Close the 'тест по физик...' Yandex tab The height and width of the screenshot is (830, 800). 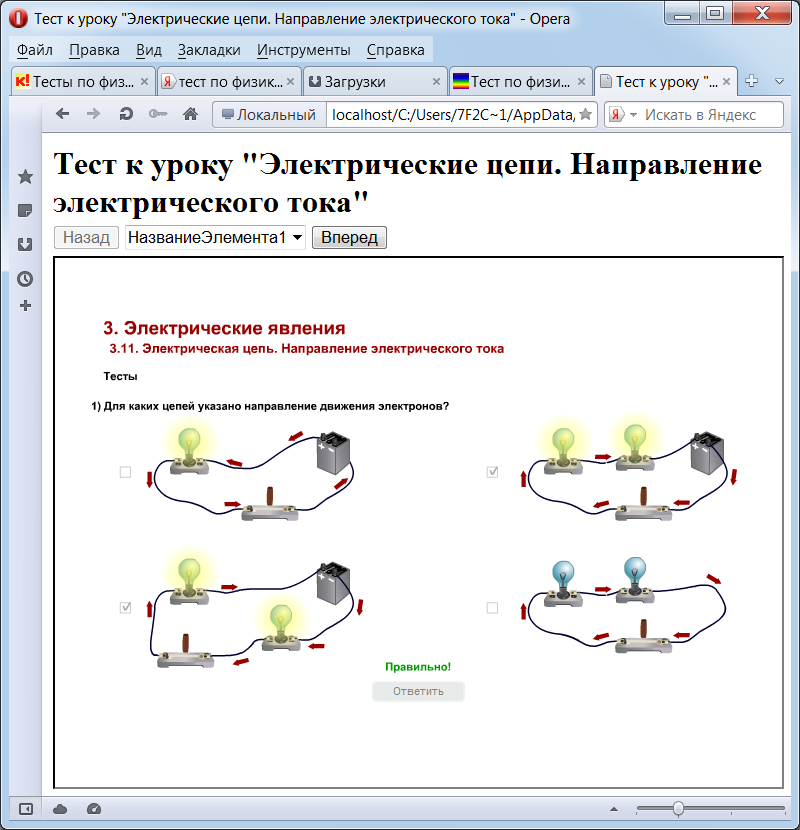[x=290, y=82]
